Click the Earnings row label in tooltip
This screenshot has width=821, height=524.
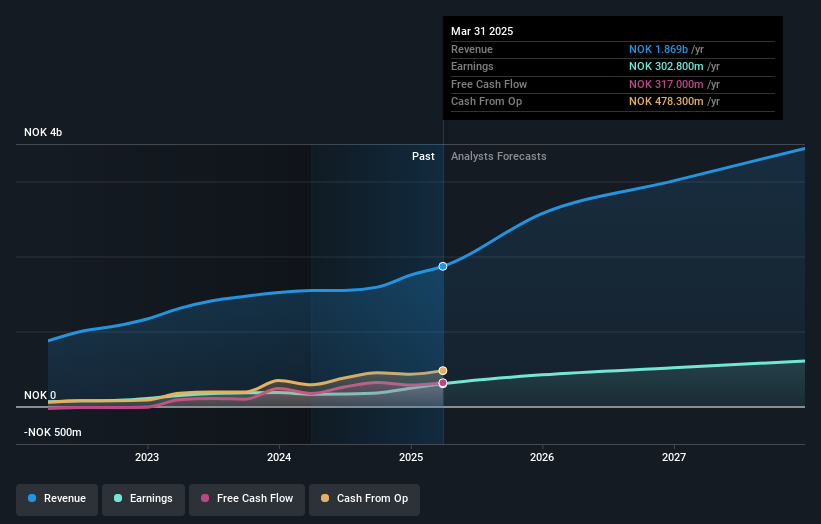472,66
